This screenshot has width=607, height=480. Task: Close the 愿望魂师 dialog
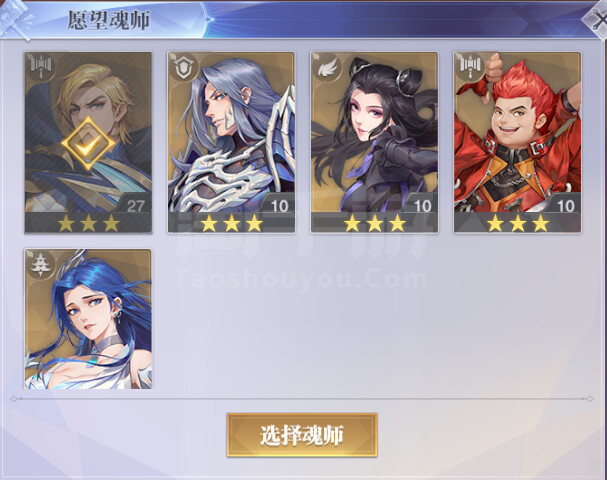coord(596,19)
